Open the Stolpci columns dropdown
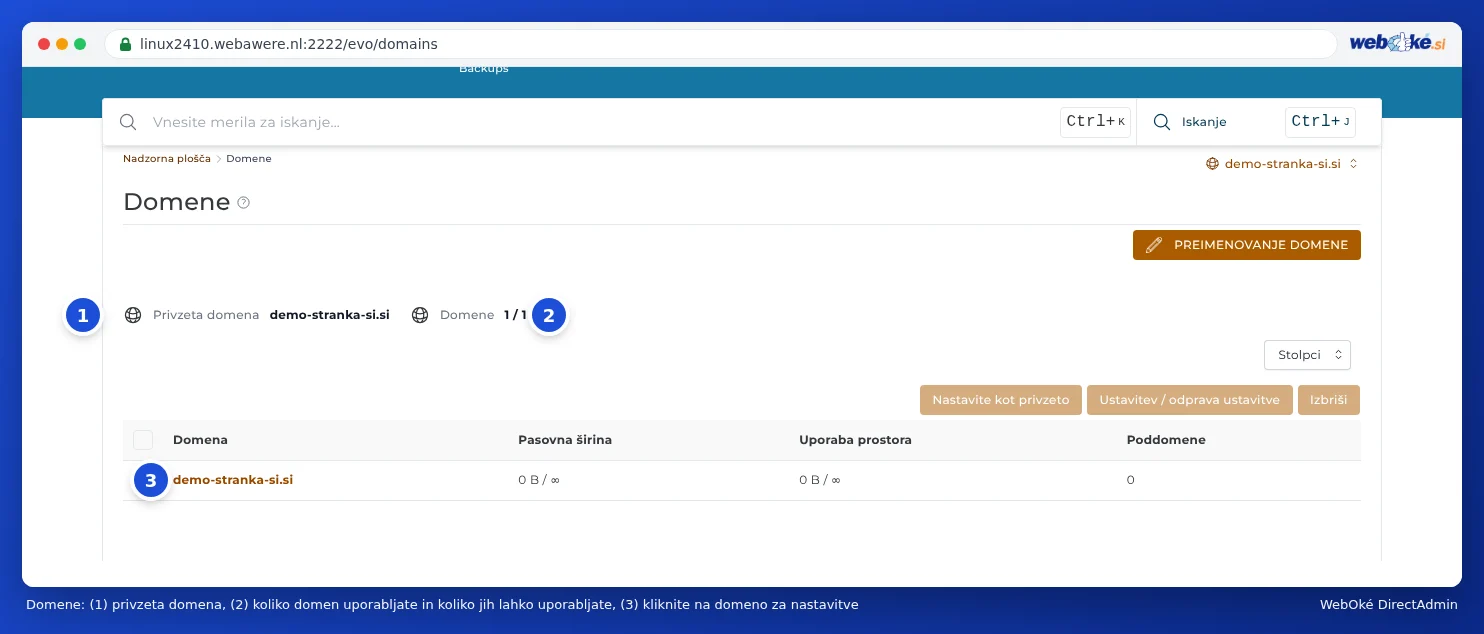This screenshot has height=634, width=1484. 1307,355
